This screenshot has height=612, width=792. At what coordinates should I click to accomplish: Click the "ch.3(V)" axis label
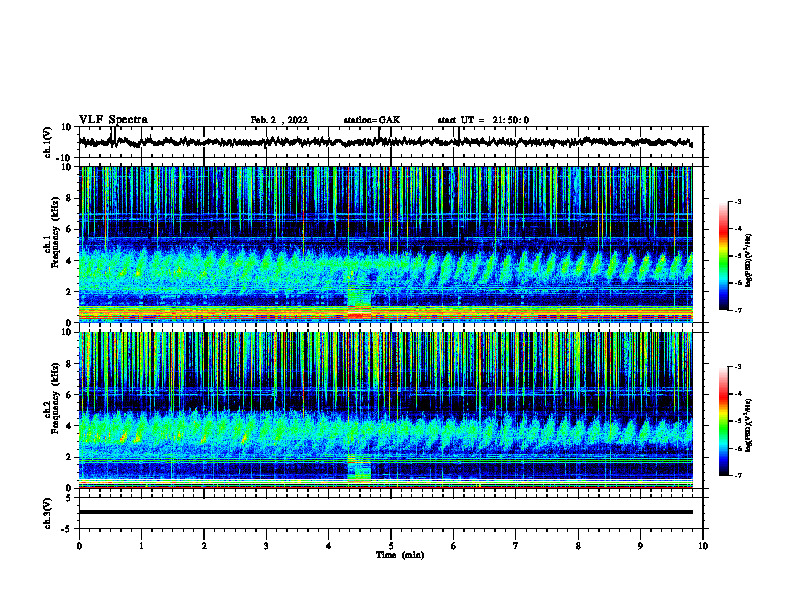tap(48, 513)
